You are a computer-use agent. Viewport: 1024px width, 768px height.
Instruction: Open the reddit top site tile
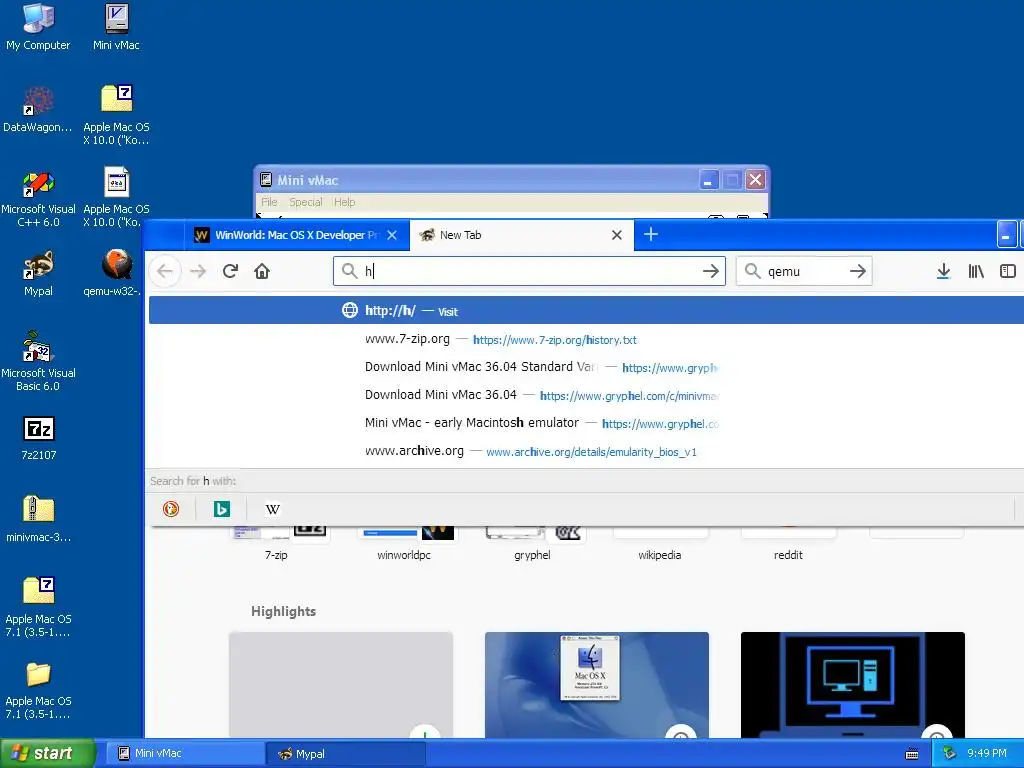point(788,543)
